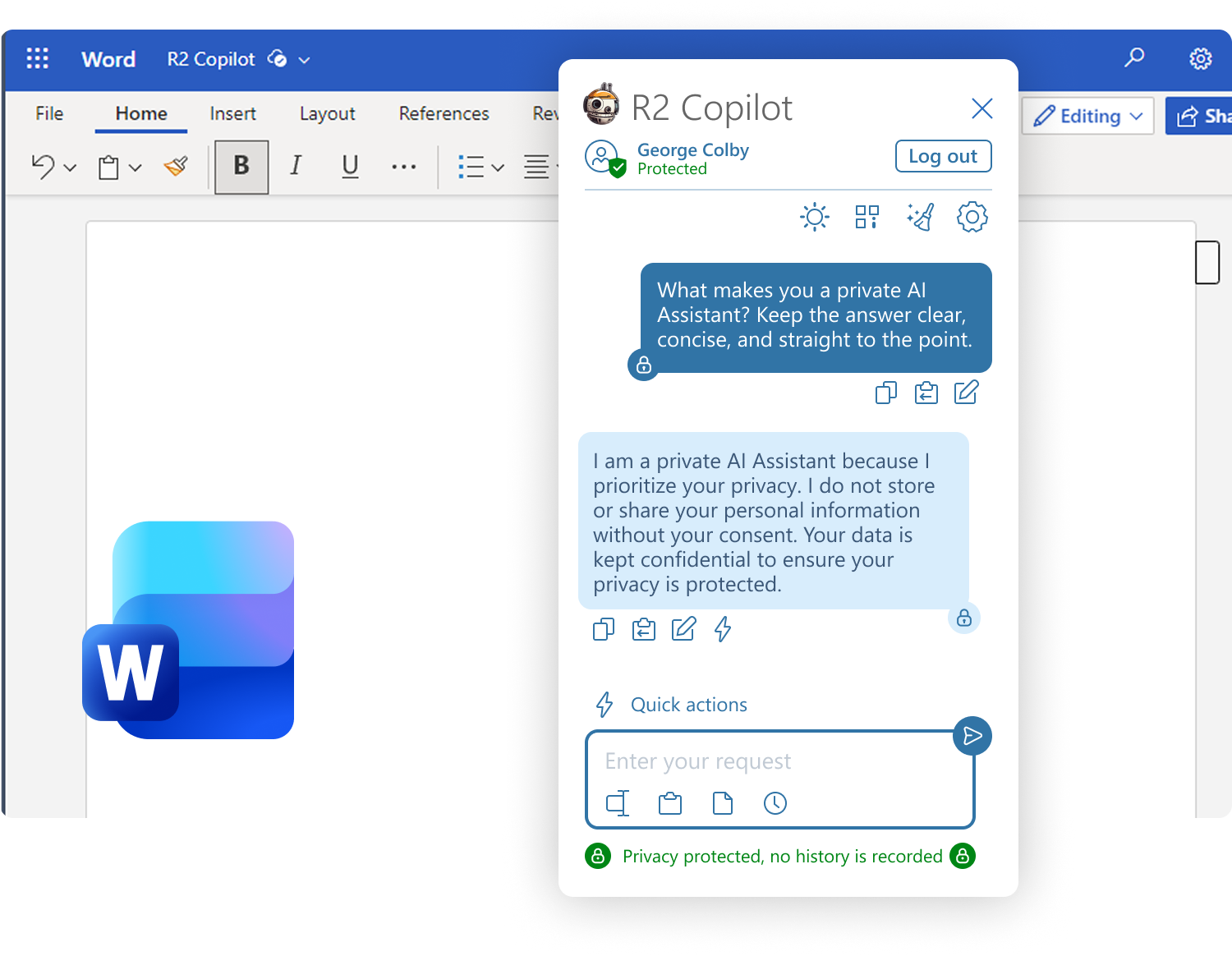The width and height of the screenshot is (1232, 956).
Task: Click the lock icon on user message
Action: tap(644, 365)
